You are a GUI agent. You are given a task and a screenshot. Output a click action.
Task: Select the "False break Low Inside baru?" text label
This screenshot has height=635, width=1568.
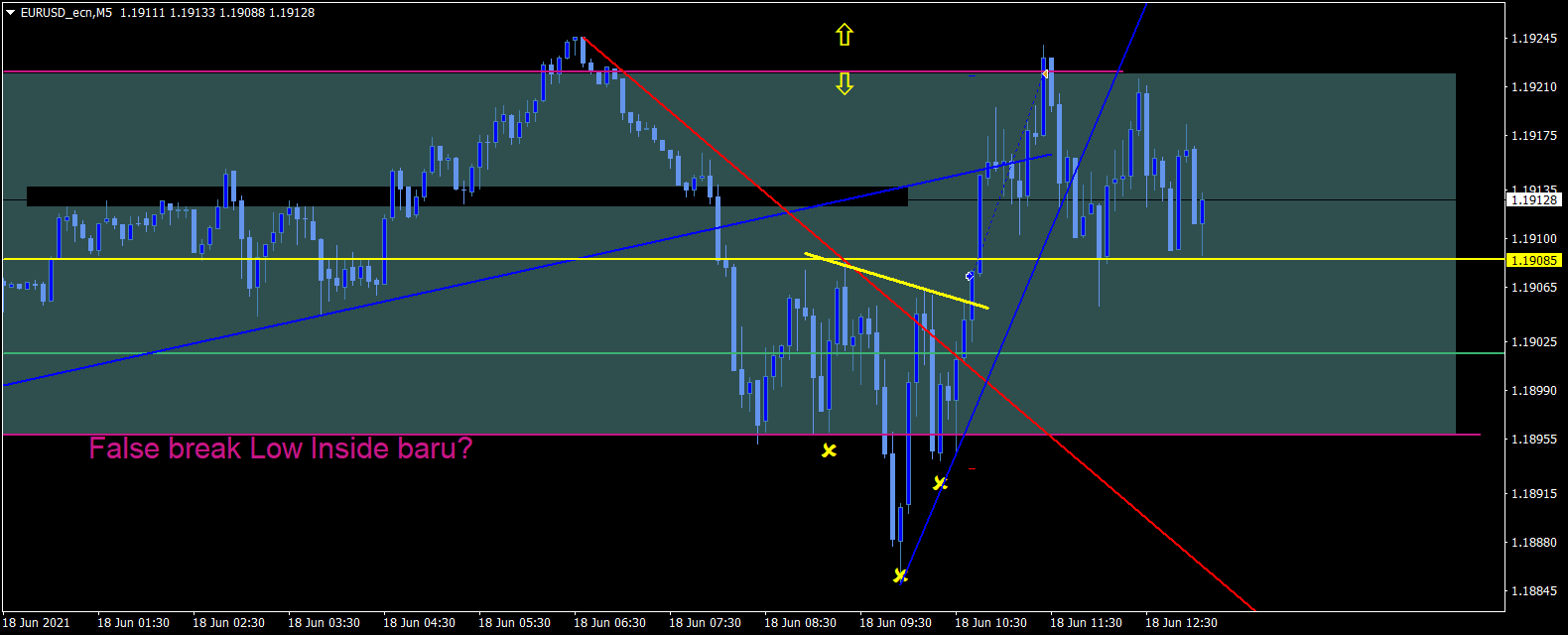tap(281, 448)
